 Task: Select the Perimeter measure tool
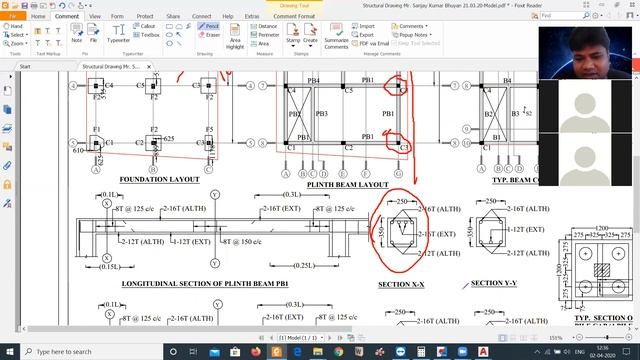[265, 35]
